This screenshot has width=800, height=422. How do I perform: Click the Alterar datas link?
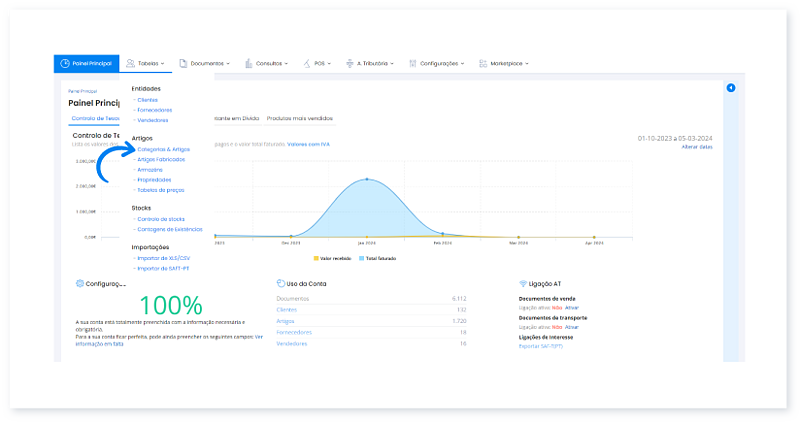tap(696, 147)
